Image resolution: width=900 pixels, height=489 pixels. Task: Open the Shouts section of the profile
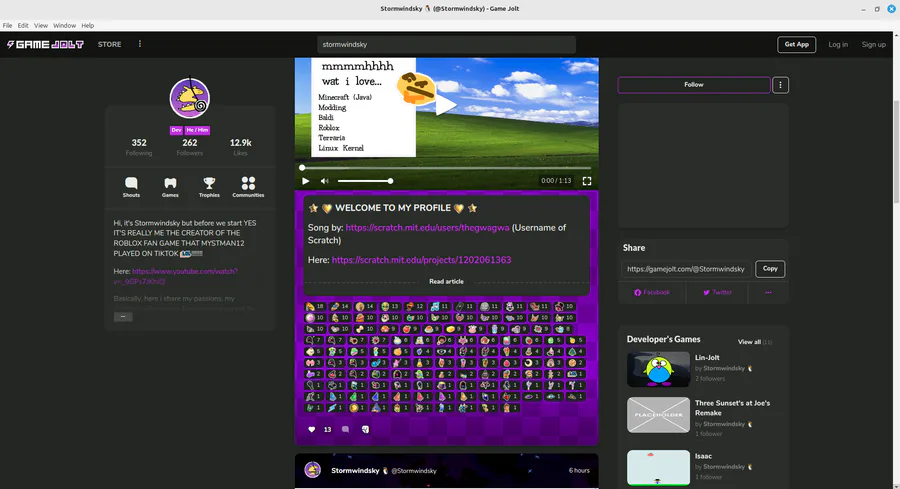pos(131,187)
